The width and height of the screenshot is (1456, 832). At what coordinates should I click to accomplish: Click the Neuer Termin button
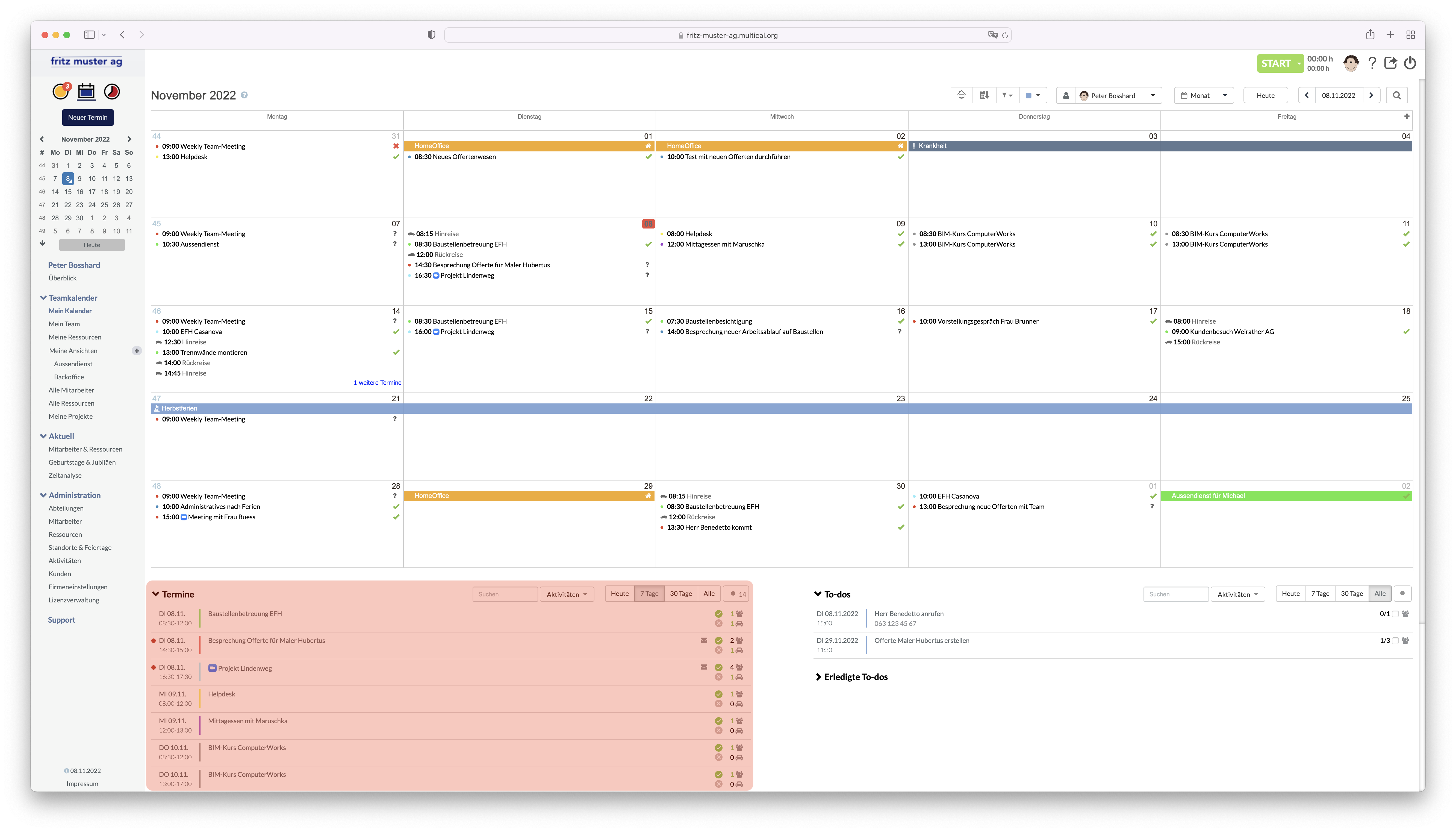coord(87,117)
